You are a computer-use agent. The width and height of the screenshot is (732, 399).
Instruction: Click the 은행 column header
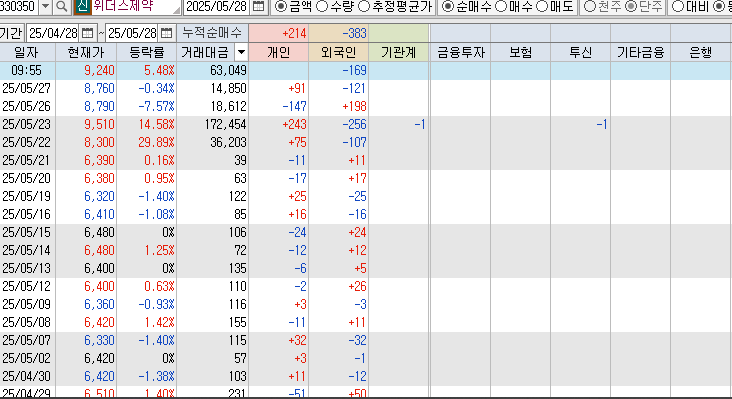pyautogui.click(x=701, y=52)
